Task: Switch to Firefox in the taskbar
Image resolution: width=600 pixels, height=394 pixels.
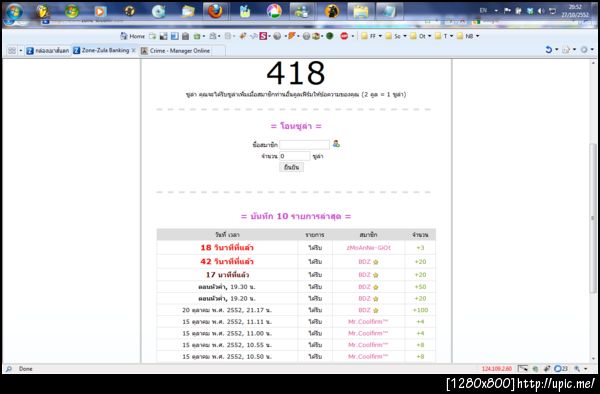Action: (x=215, y=11)
